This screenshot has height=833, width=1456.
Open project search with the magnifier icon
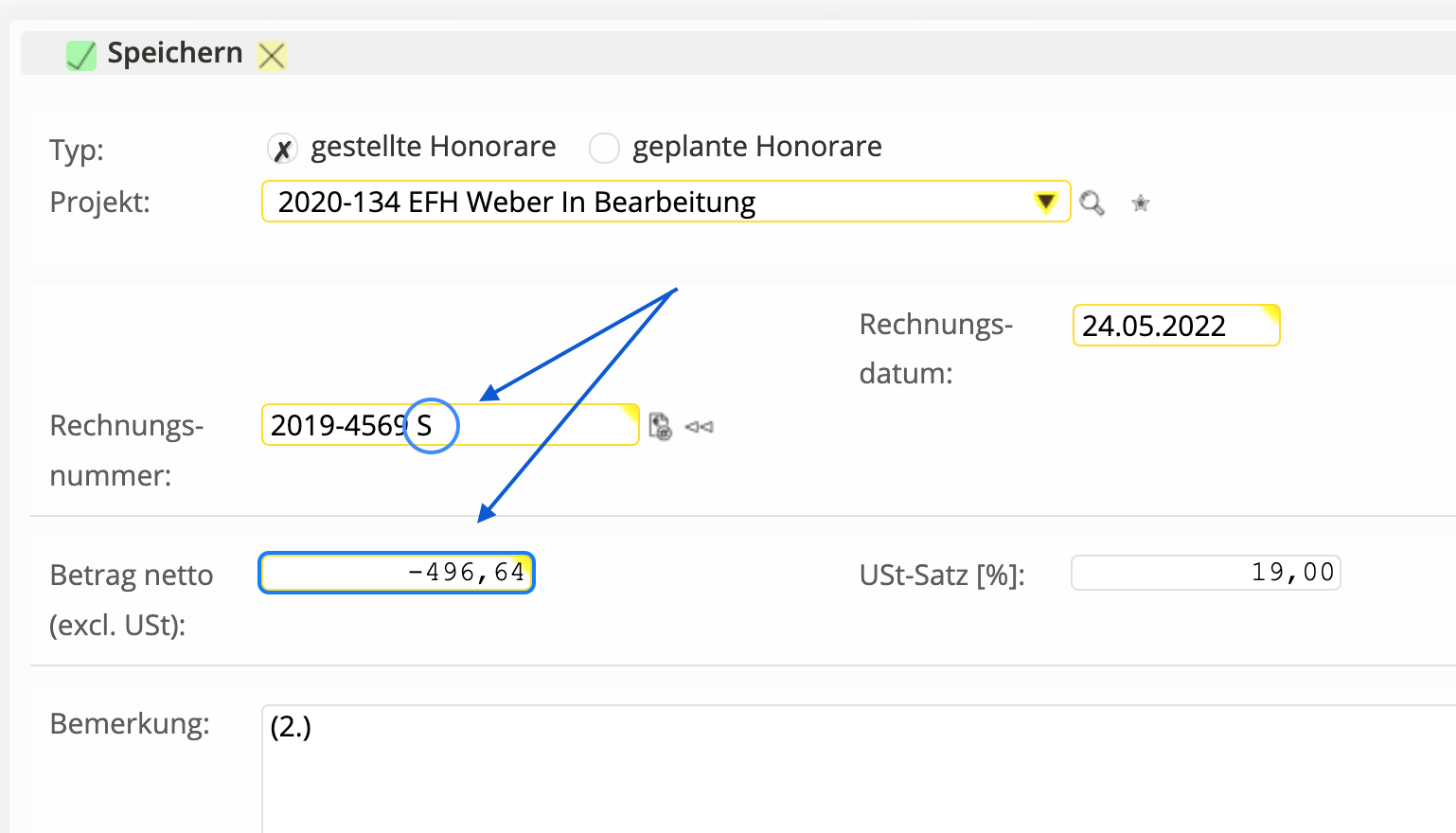point(1092,204)
